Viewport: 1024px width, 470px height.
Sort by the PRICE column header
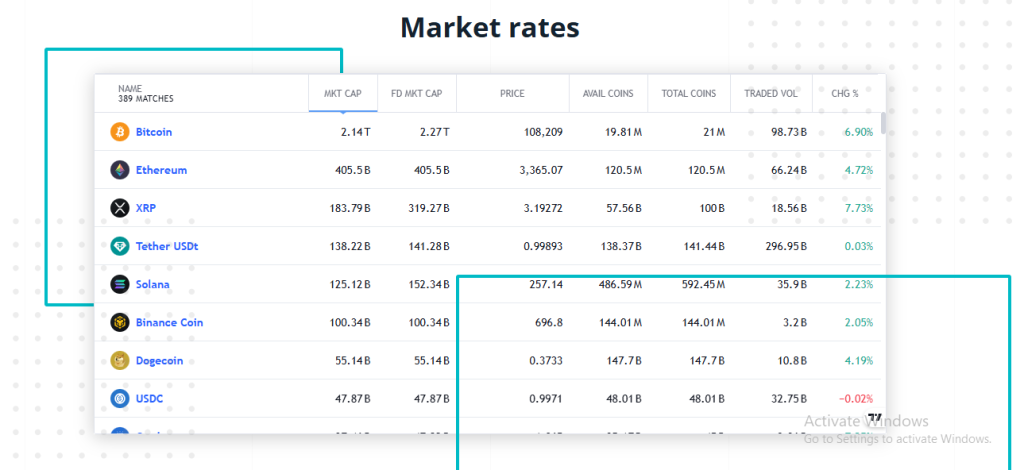click(513, 93)
